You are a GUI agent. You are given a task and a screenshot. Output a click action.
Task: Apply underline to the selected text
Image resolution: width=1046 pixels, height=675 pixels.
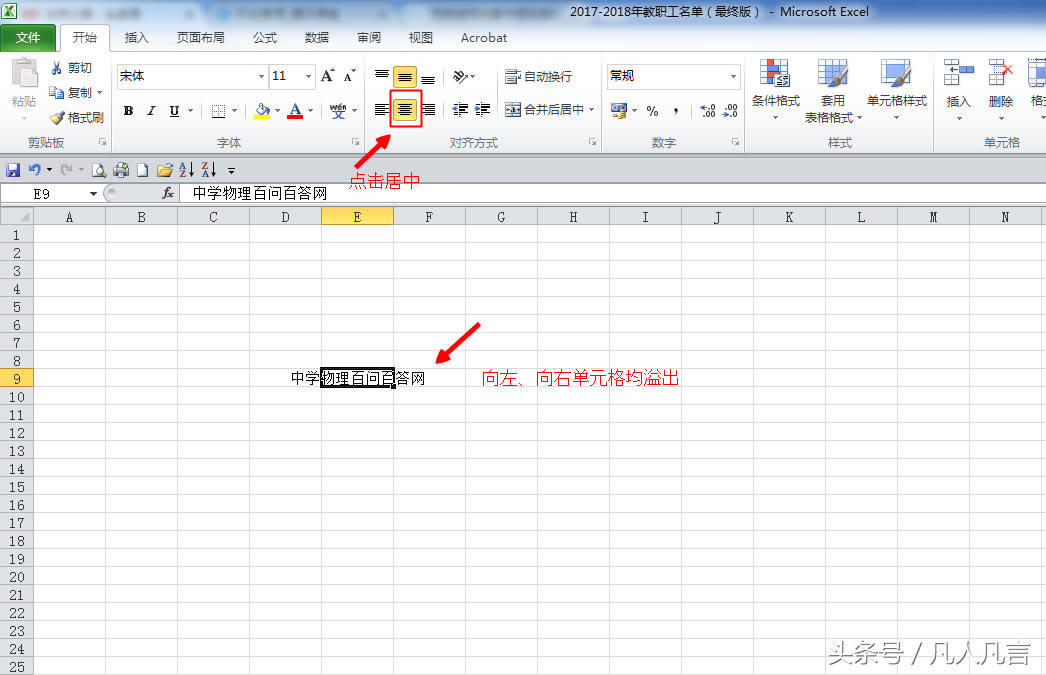173,110
